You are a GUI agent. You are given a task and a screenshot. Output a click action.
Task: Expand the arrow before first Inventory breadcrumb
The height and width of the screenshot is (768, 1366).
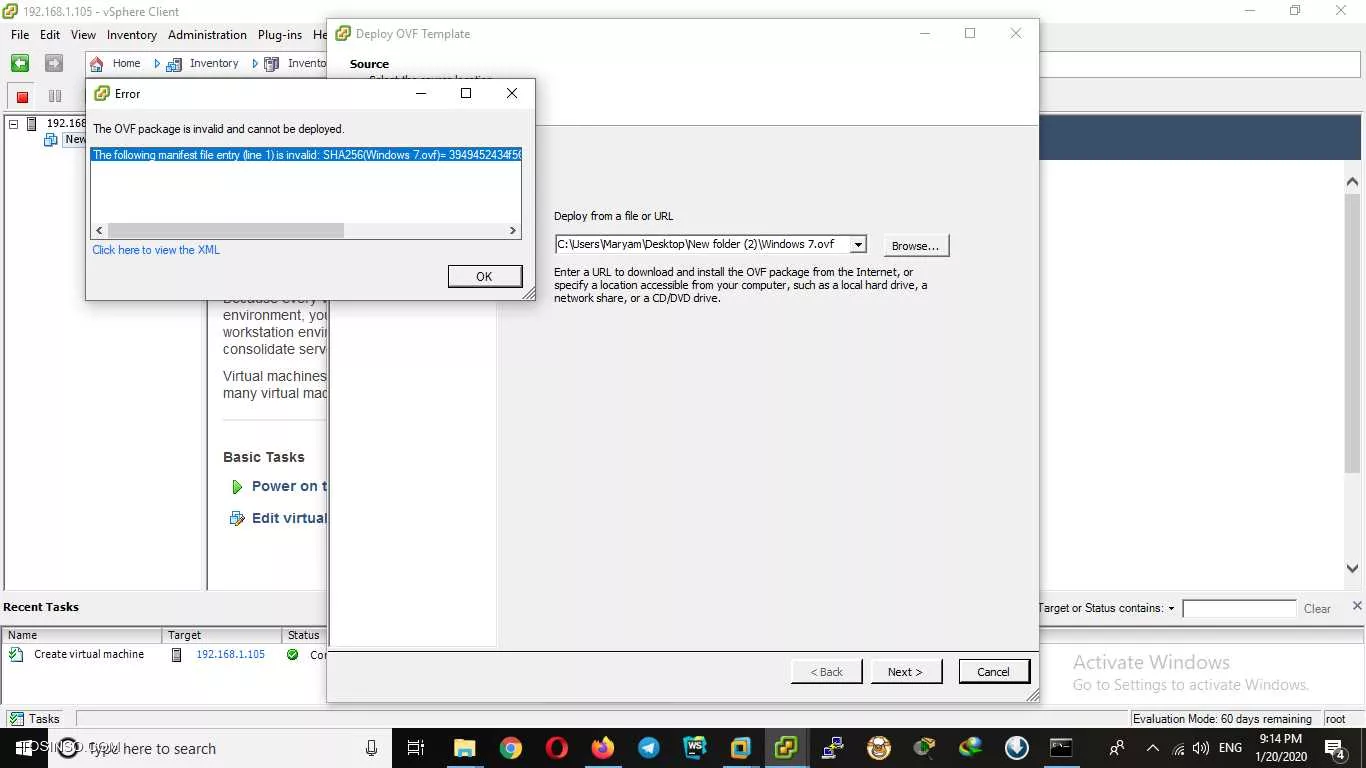click(x=157, y=64)
